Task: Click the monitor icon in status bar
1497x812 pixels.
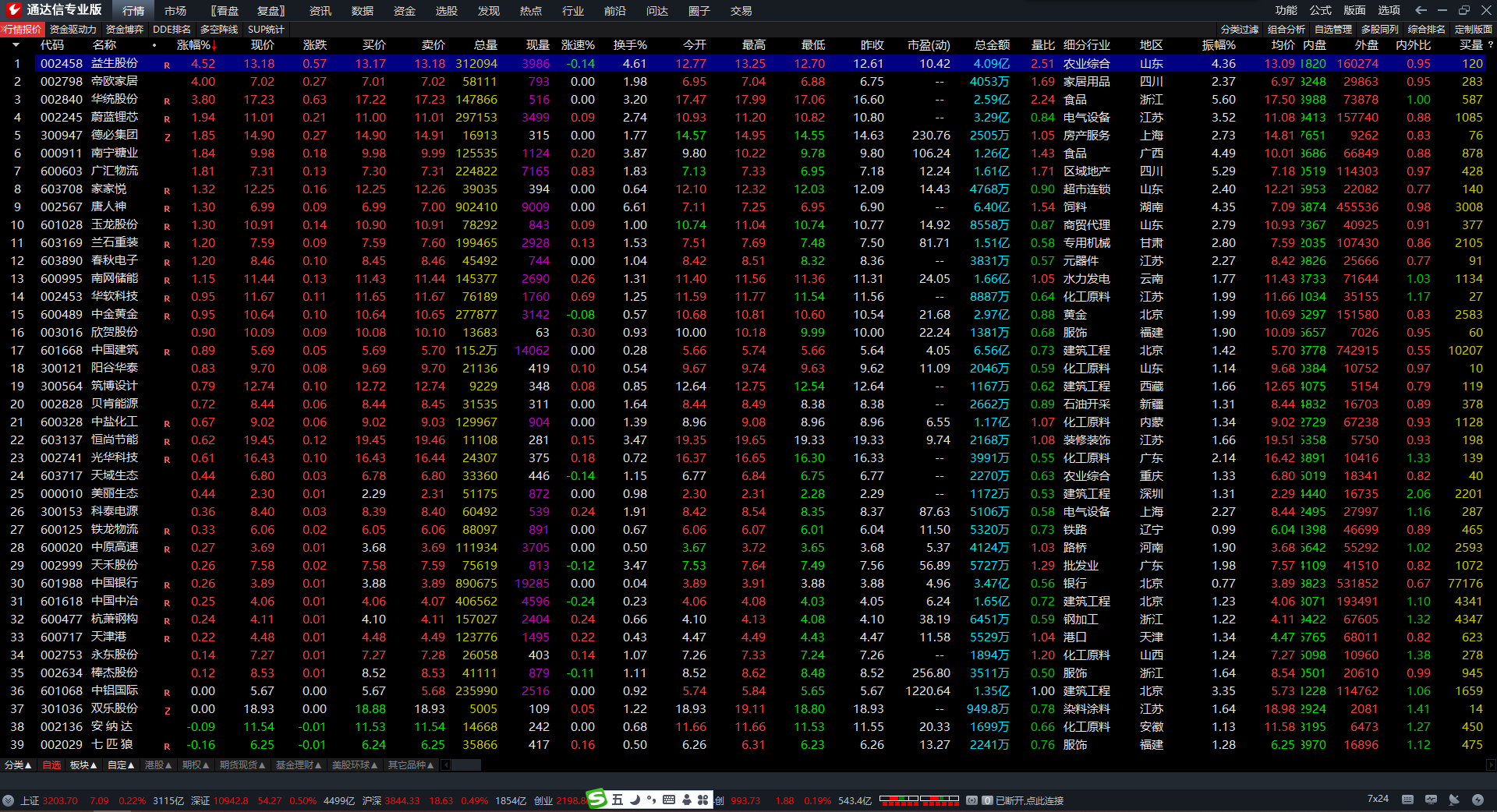Action: click(1431, 800)
